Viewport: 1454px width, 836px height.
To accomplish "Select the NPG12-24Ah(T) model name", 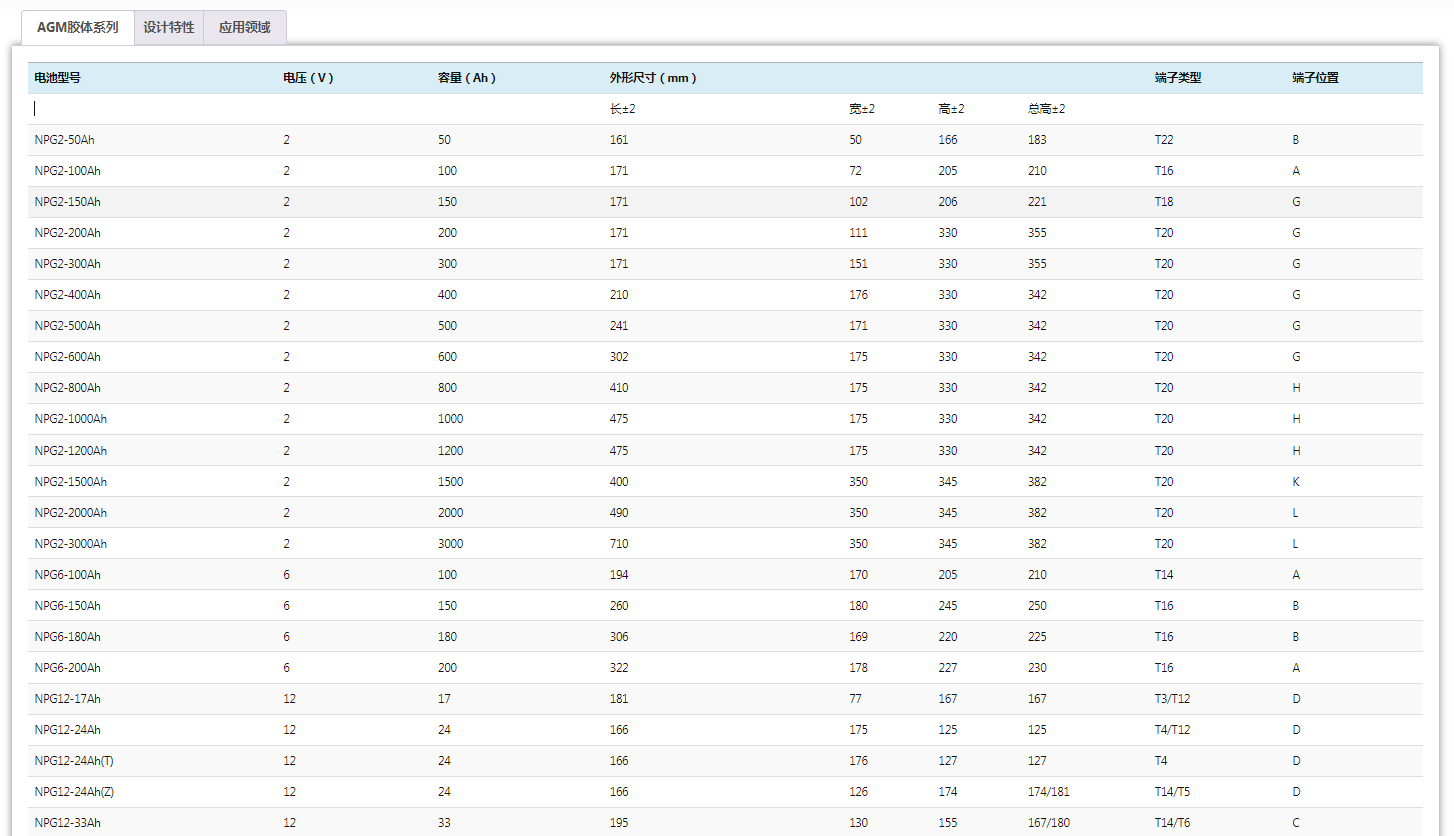I will click(x=74, y=761).
